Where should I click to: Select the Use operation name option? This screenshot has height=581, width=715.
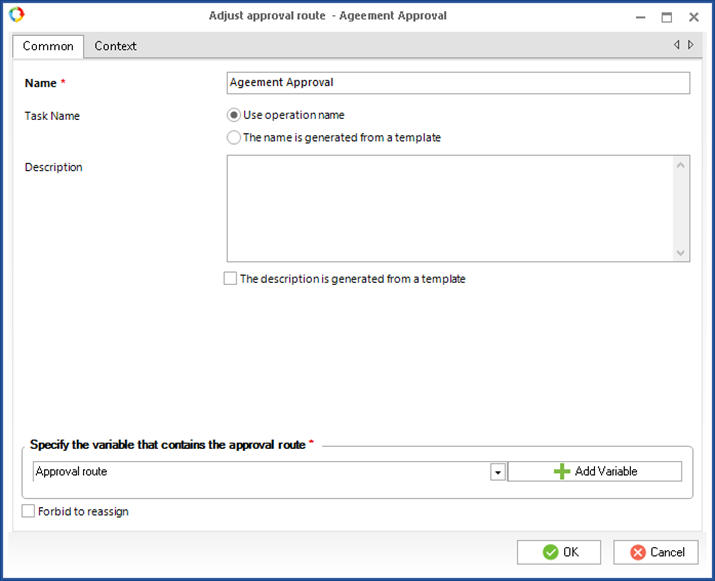pos(234,115)
